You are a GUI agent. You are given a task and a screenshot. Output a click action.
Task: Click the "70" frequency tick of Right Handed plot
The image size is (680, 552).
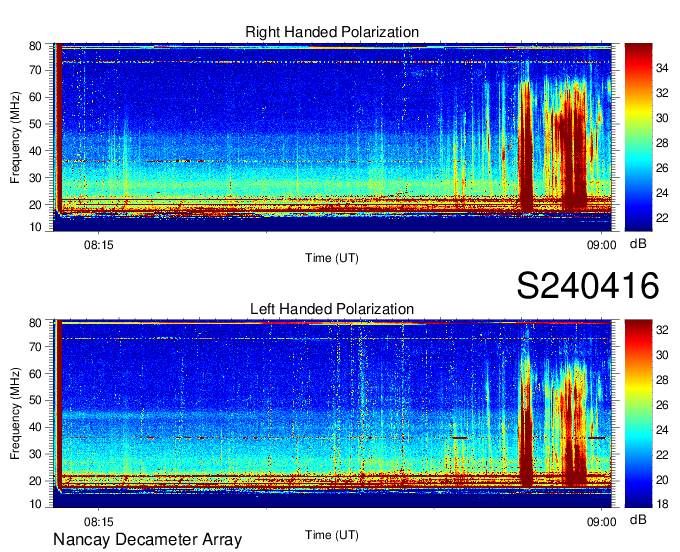coord(36,70)
